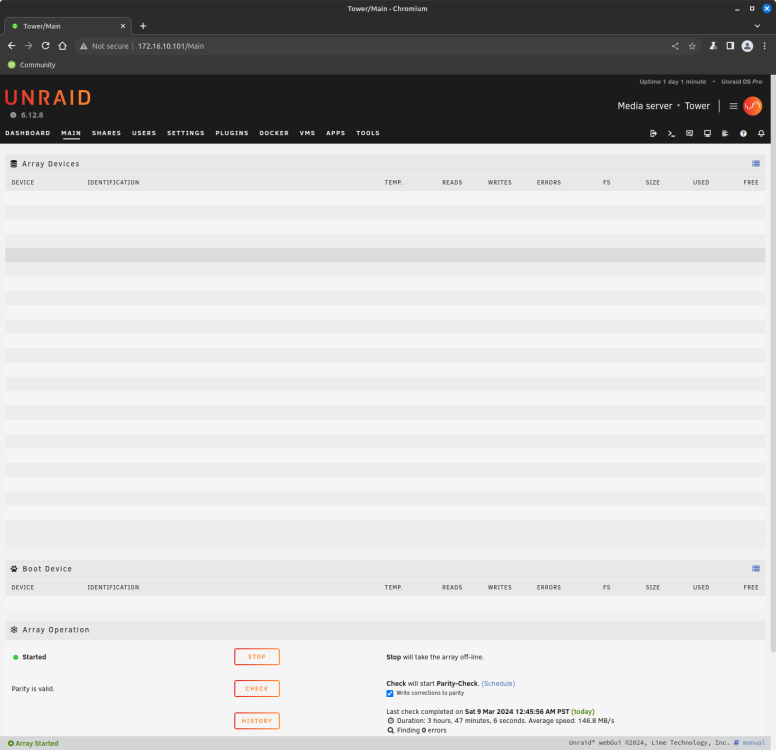The image size is (776, 750).
Task: Toggle Write corrections to parity checkbox
Action: coord(390,694)
